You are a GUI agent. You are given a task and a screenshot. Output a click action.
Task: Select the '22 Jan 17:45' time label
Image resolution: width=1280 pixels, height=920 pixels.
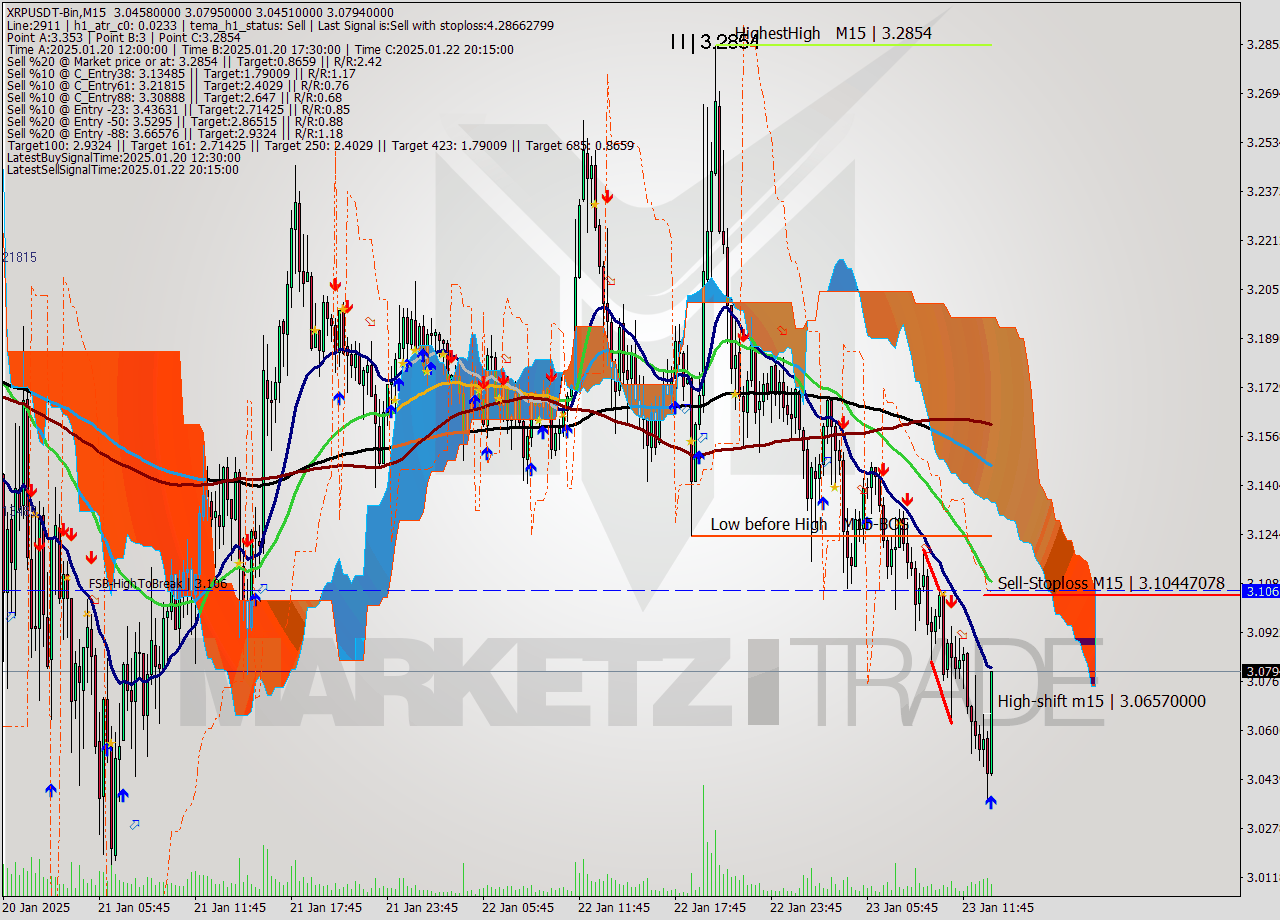pos(710,908)
